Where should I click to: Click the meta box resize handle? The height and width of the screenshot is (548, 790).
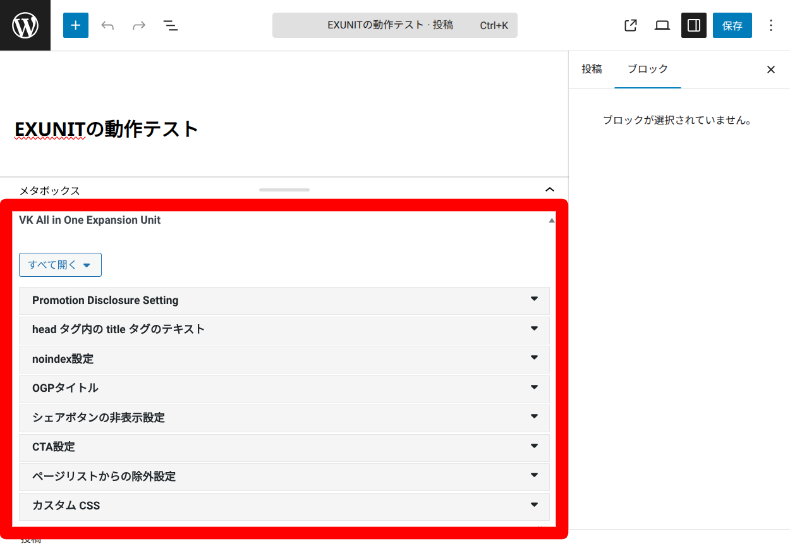[284, 190]
